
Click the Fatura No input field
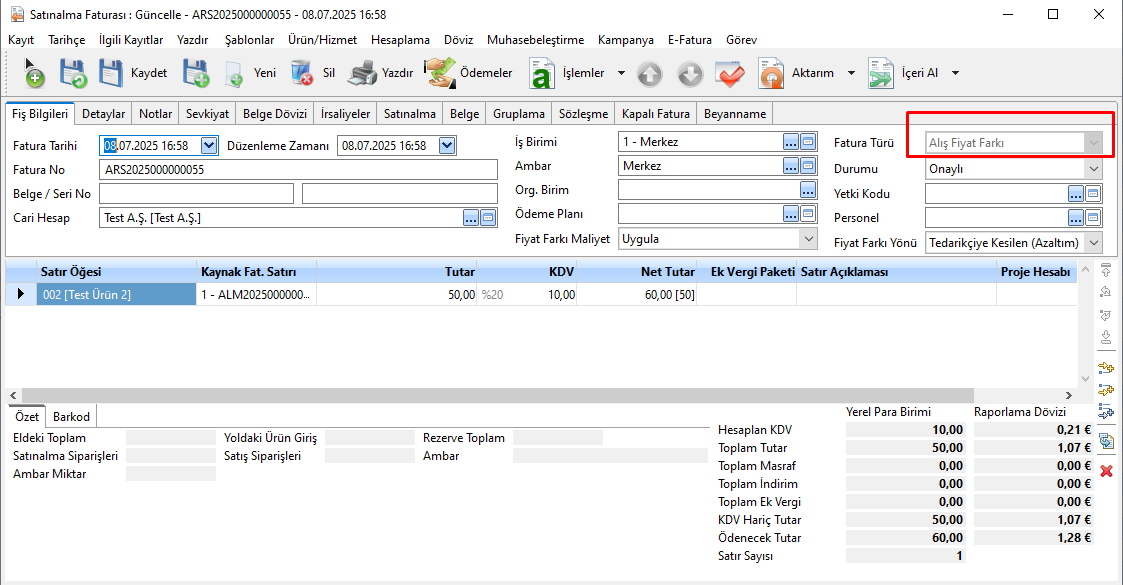tap(298, 170)
